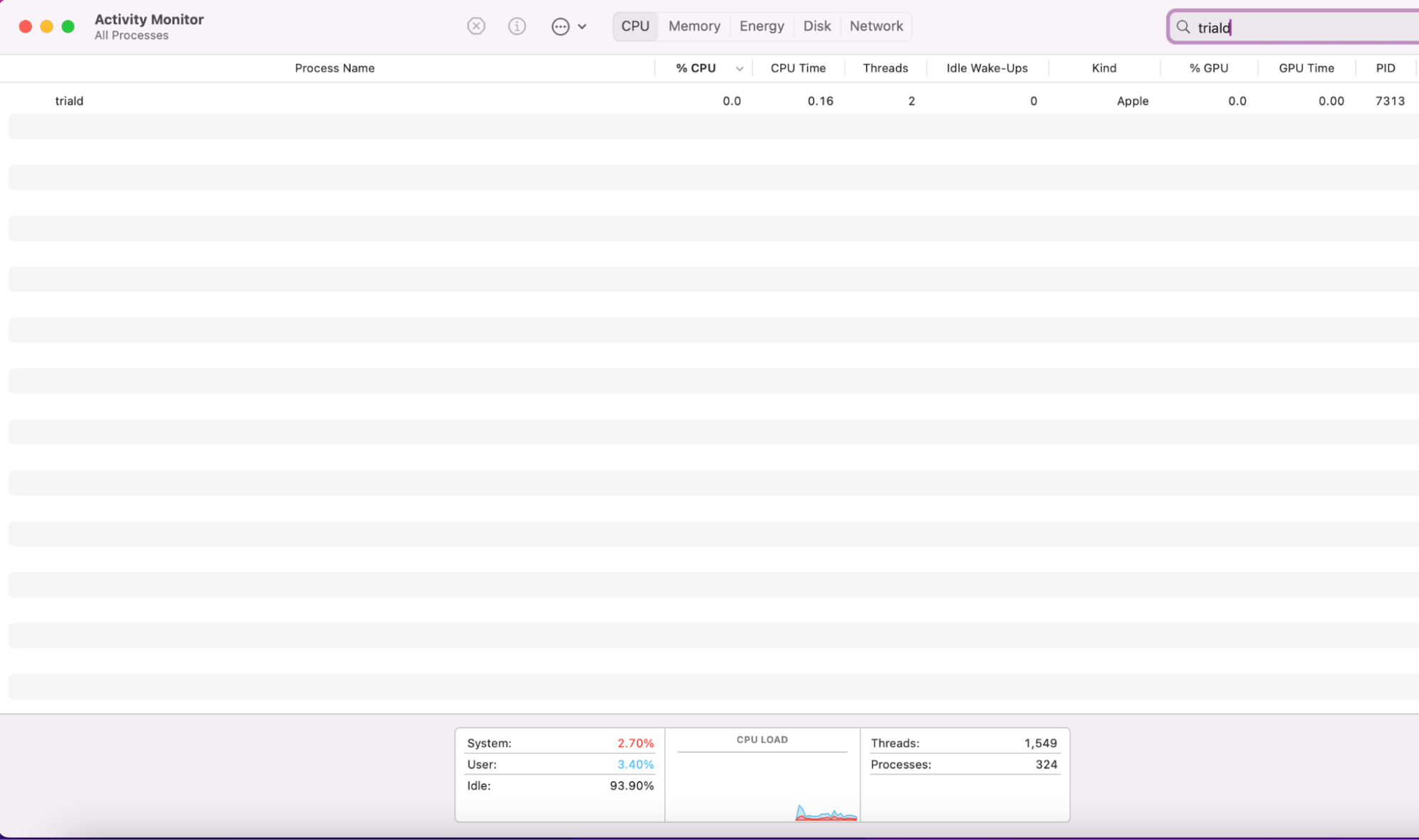Viewport: 1419px width, 840px height.
Task: Click the Stop process (X) icon in toolbar
Action: point(476,26)
